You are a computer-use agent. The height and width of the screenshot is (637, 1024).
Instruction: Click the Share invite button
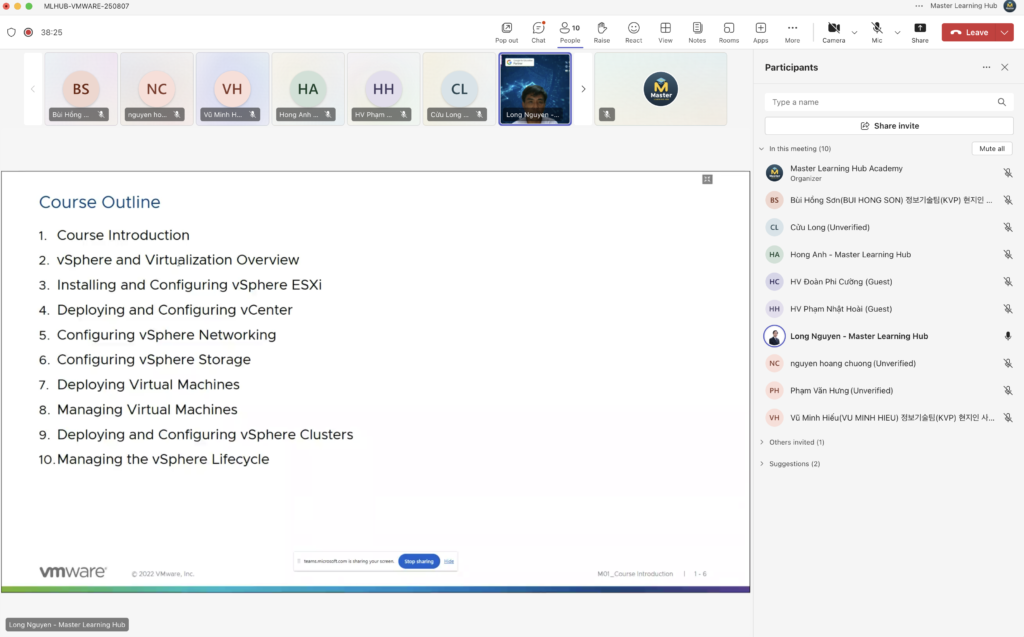coord(888,126)
